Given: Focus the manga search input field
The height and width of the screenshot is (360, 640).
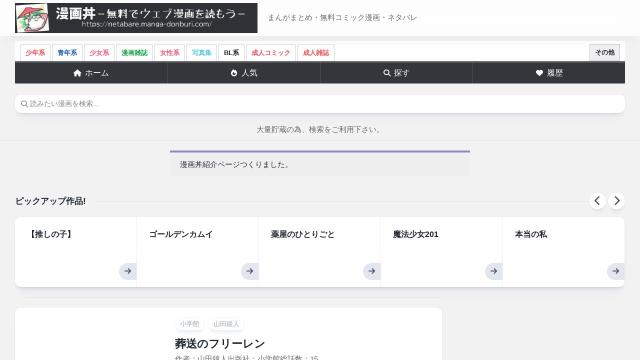Looking at the screenshot, I should (320, 104).
